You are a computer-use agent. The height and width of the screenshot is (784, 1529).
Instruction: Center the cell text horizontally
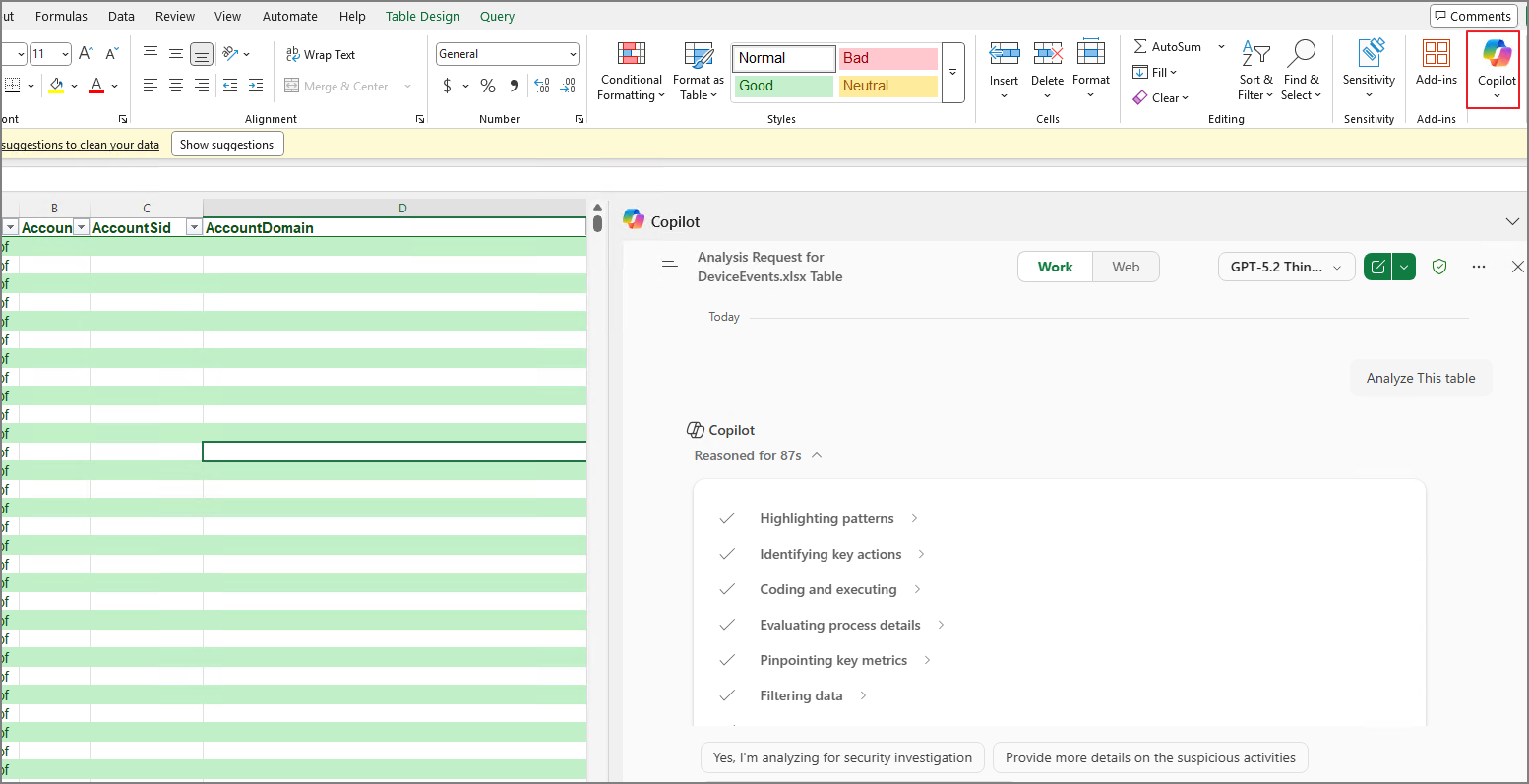coord(176,86)
